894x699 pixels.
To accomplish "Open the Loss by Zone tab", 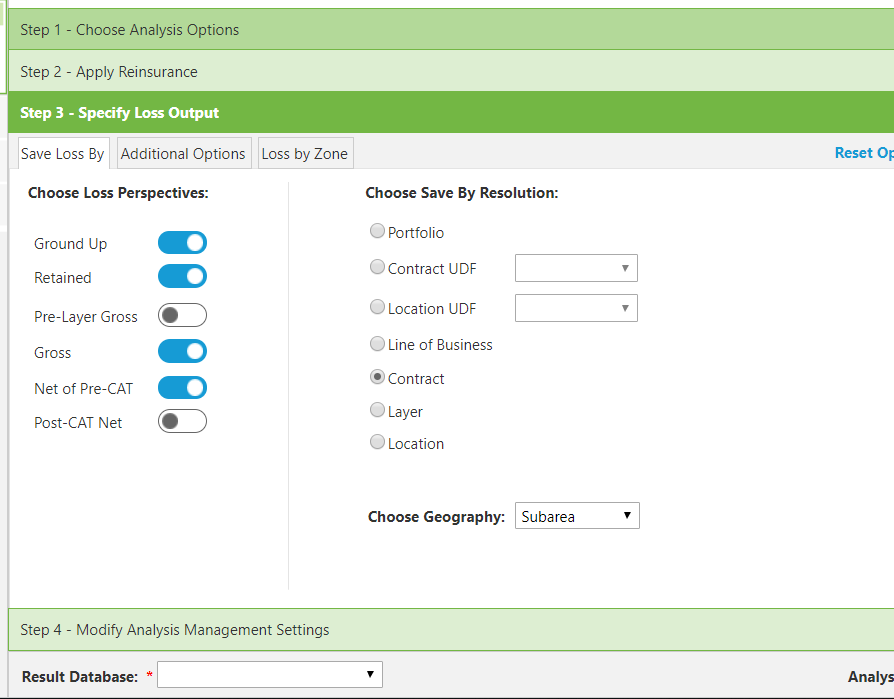I will click(x=305, y=153).
